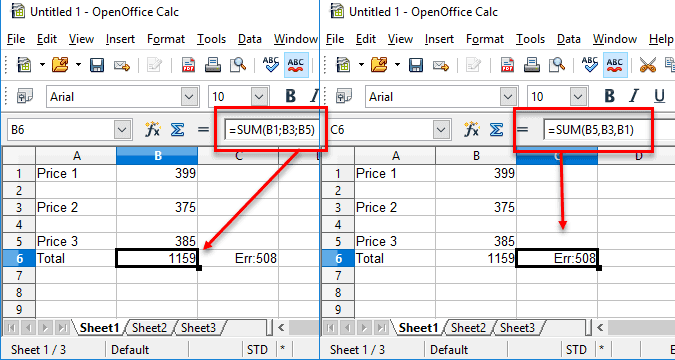This screenshot has height=360, width=675.
Task: Click Document as E-mail icon in right window
Action: point(441,65)
